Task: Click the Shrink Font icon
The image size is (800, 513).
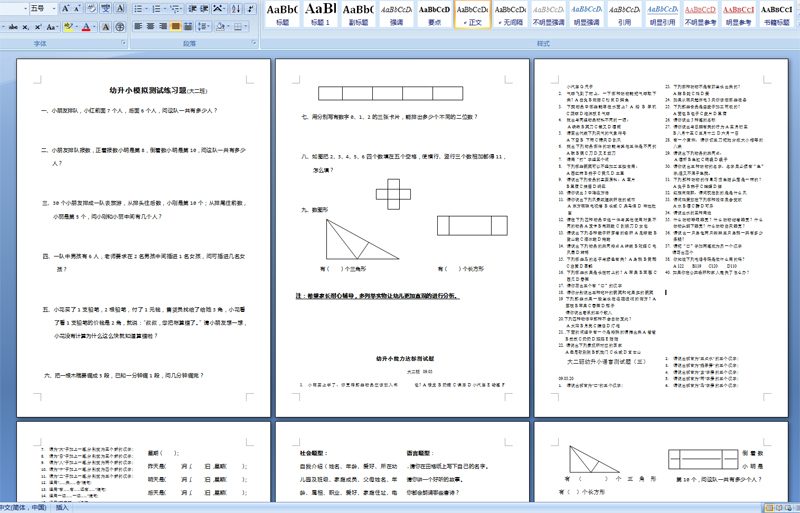Action: tap(77, 9)
